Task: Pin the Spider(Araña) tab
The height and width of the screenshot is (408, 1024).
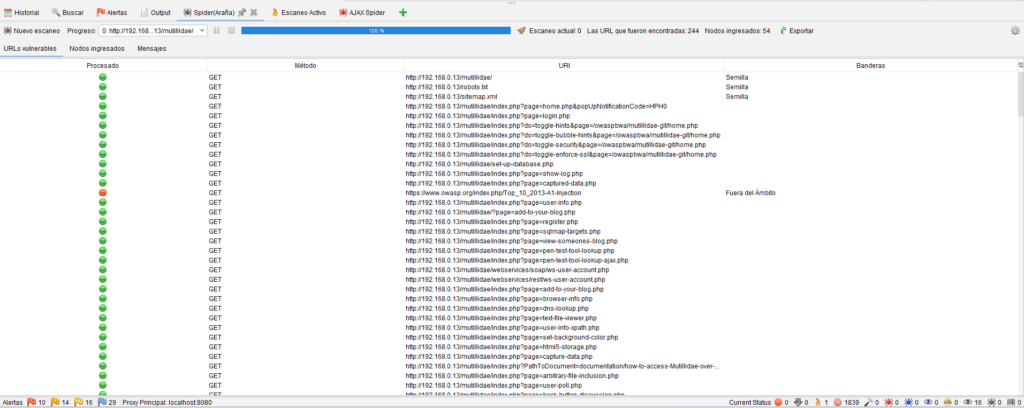Action: (x=242, y=12)
